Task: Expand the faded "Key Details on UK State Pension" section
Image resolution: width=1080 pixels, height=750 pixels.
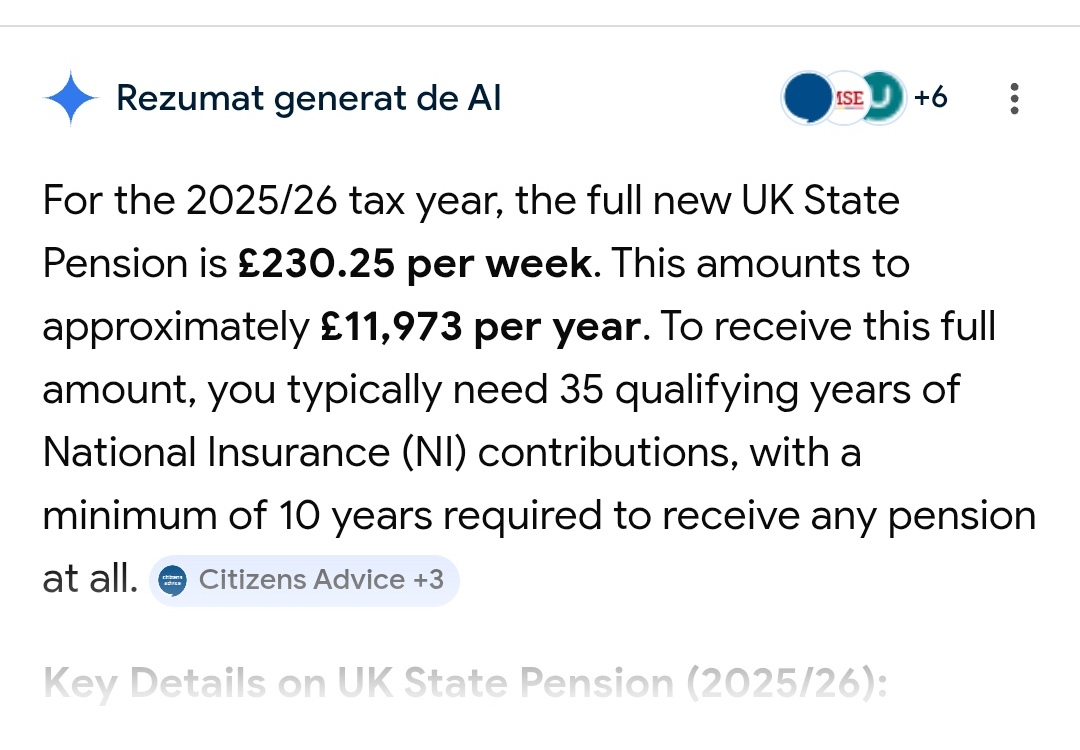Action: [x=465, y=684]
